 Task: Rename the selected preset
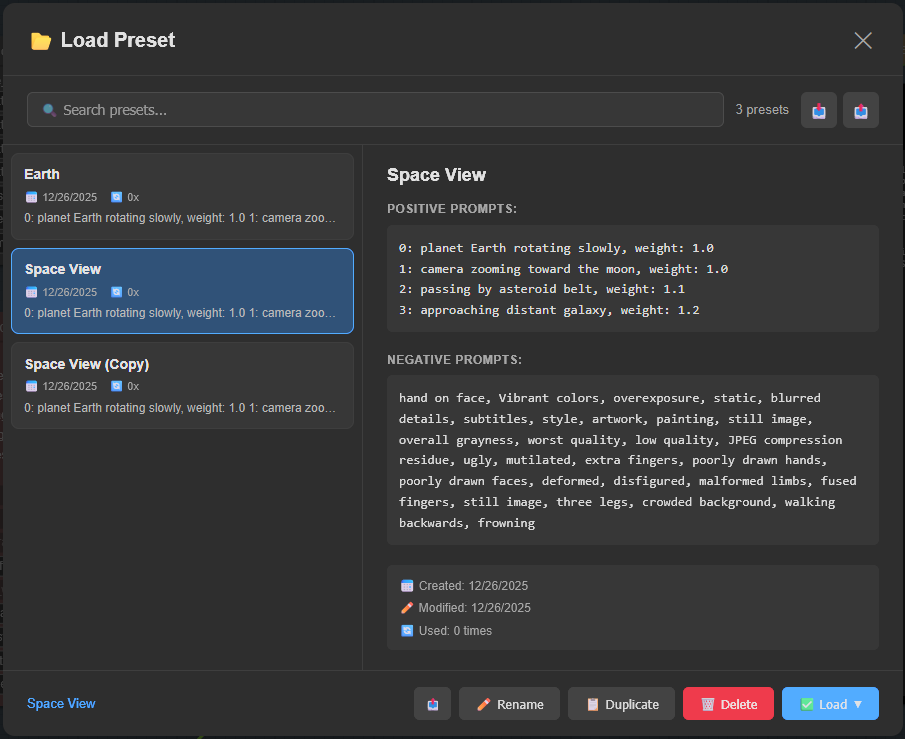pos(509,704)
